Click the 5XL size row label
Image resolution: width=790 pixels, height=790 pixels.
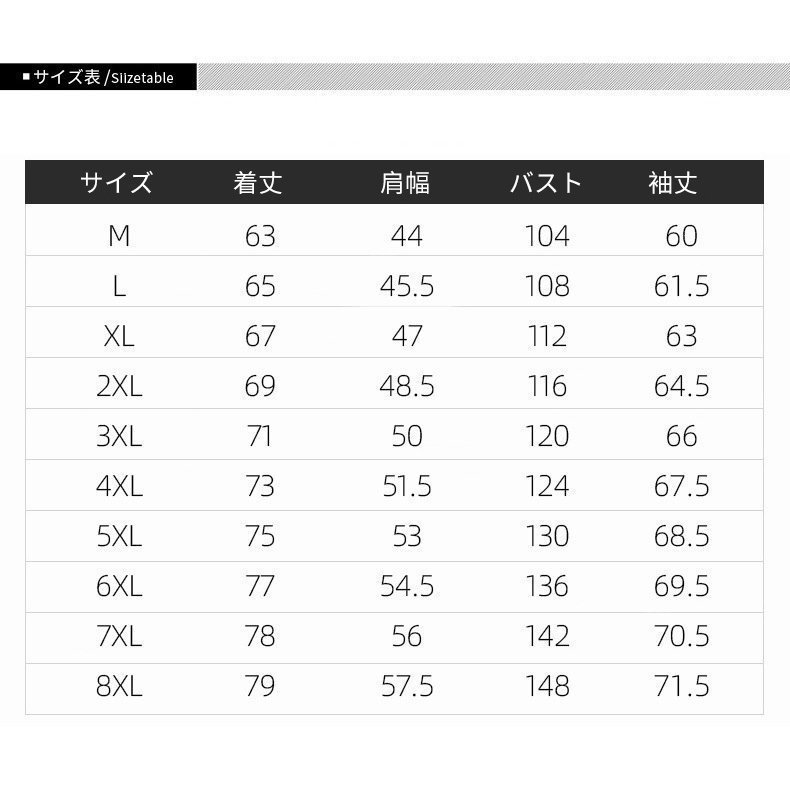[119, 536]
